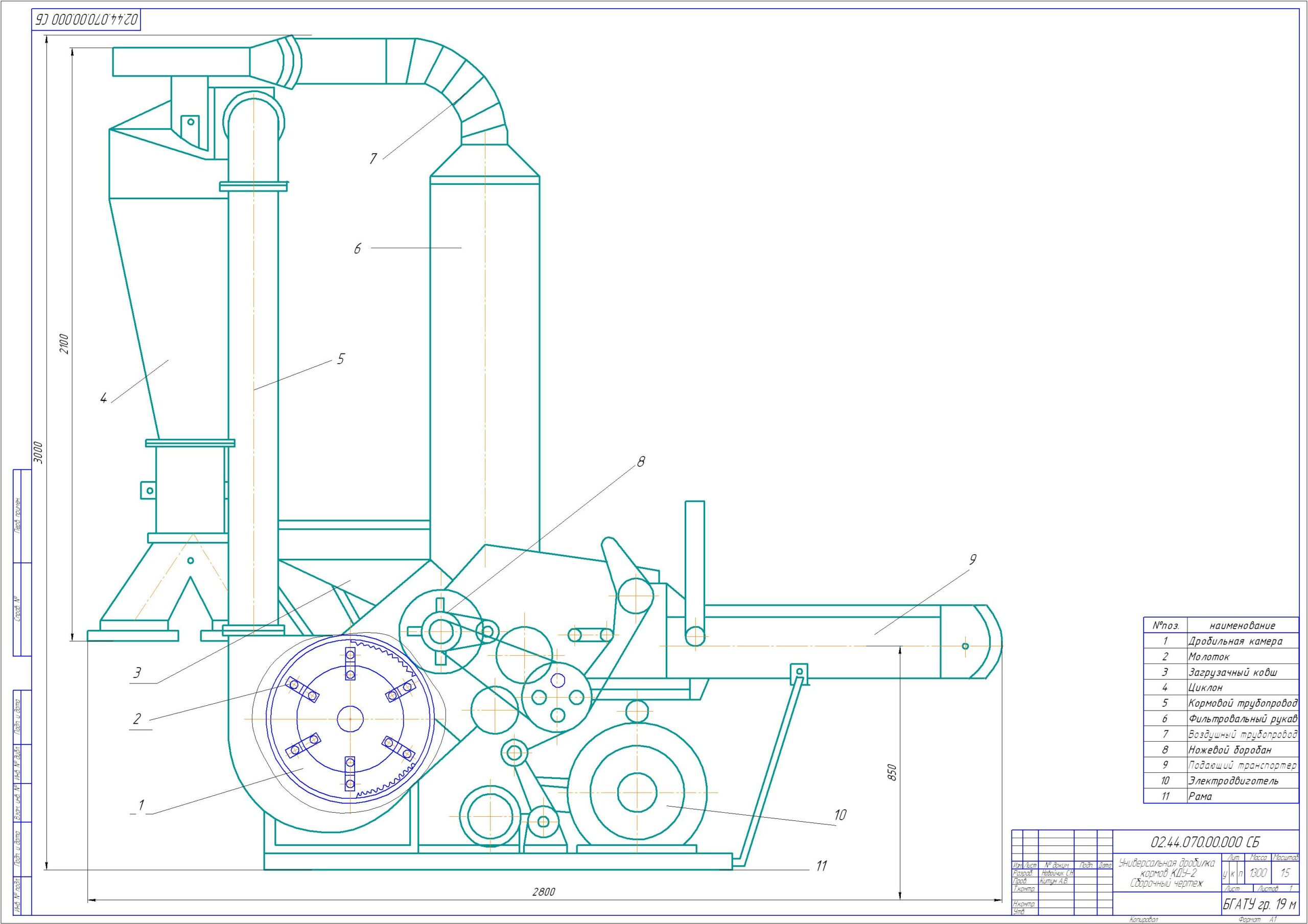
Task: Click the 'Листов 1' cell in title block
Action: [1276, 889]
